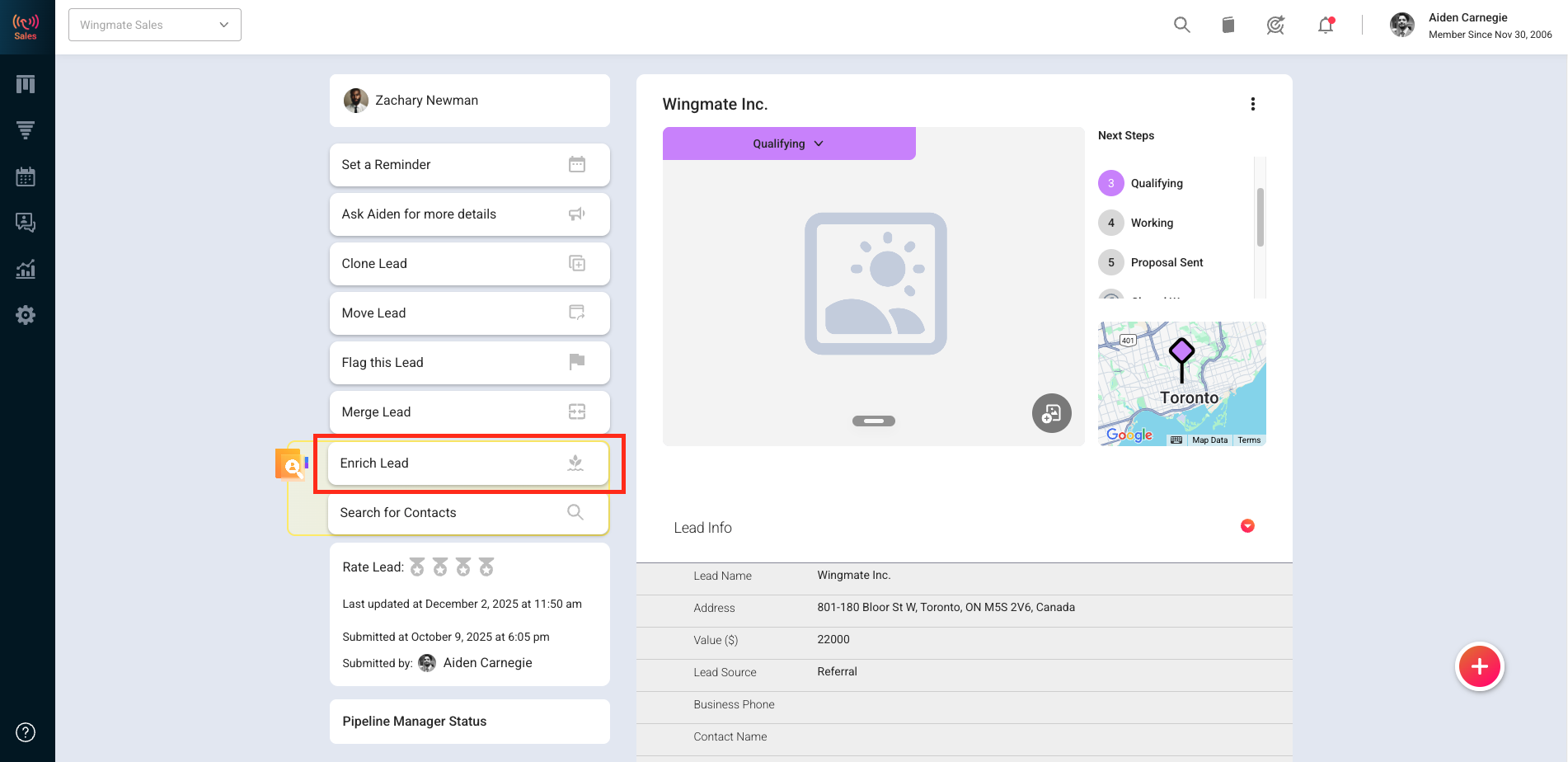Click the Wingmate Inc. lead title
Screen dimensions: 1568x762
click(716, 105)
